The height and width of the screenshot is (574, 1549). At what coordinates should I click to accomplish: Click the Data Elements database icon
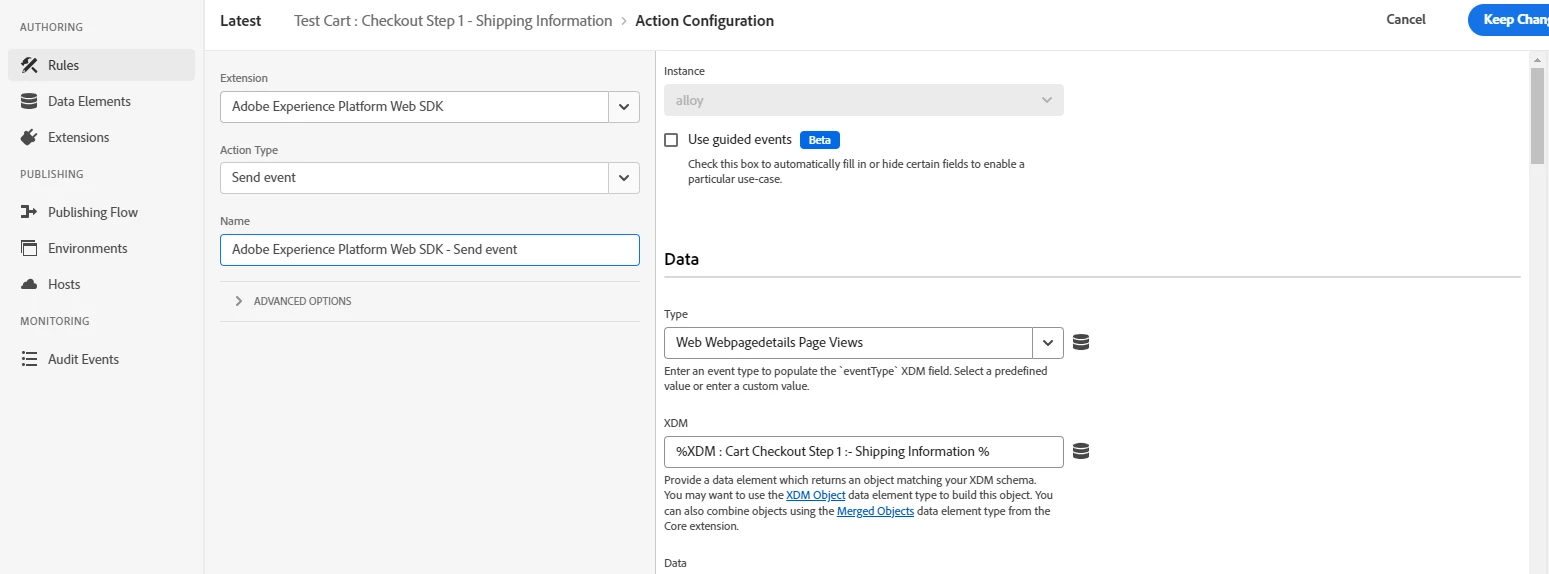(x=29, y=101)
